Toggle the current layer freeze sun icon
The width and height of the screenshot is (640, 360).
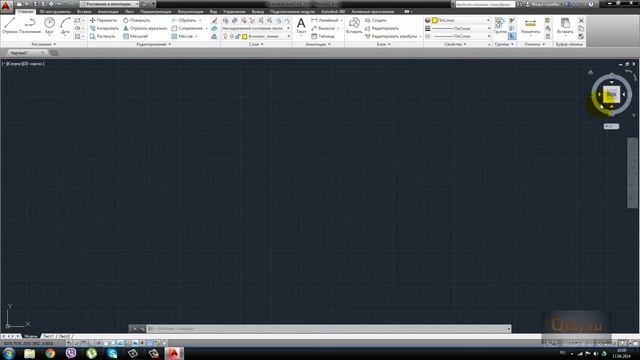pos(231,36)
